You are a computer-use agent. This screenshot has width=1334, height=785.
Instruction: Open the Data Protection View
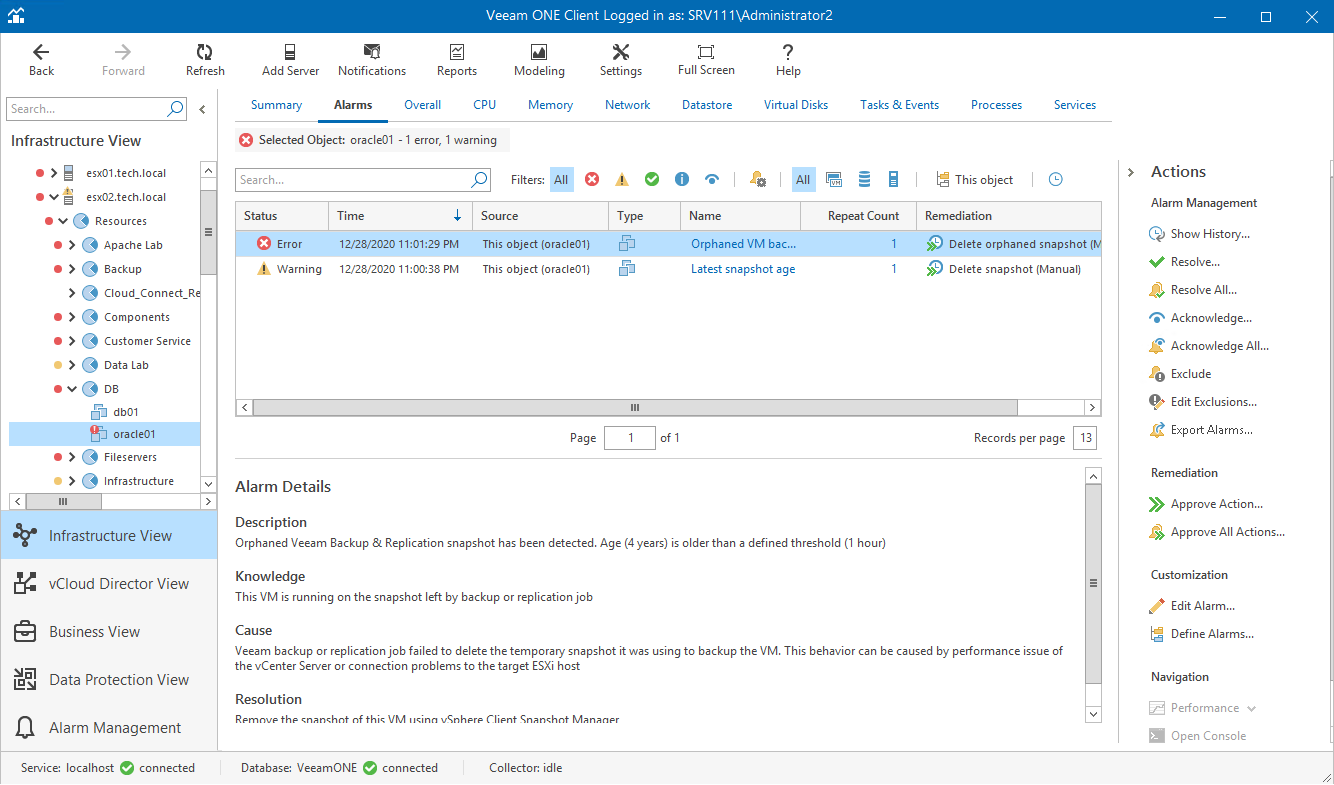(109, 680)
